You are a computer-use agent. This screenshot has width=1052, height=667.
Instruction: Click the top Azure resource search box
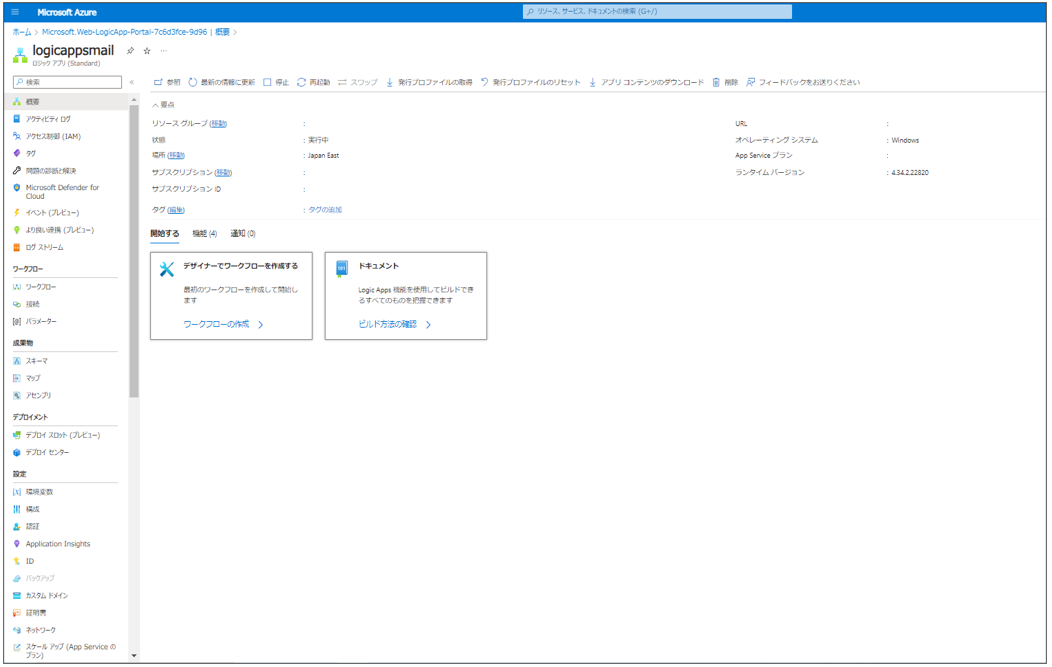657,12
